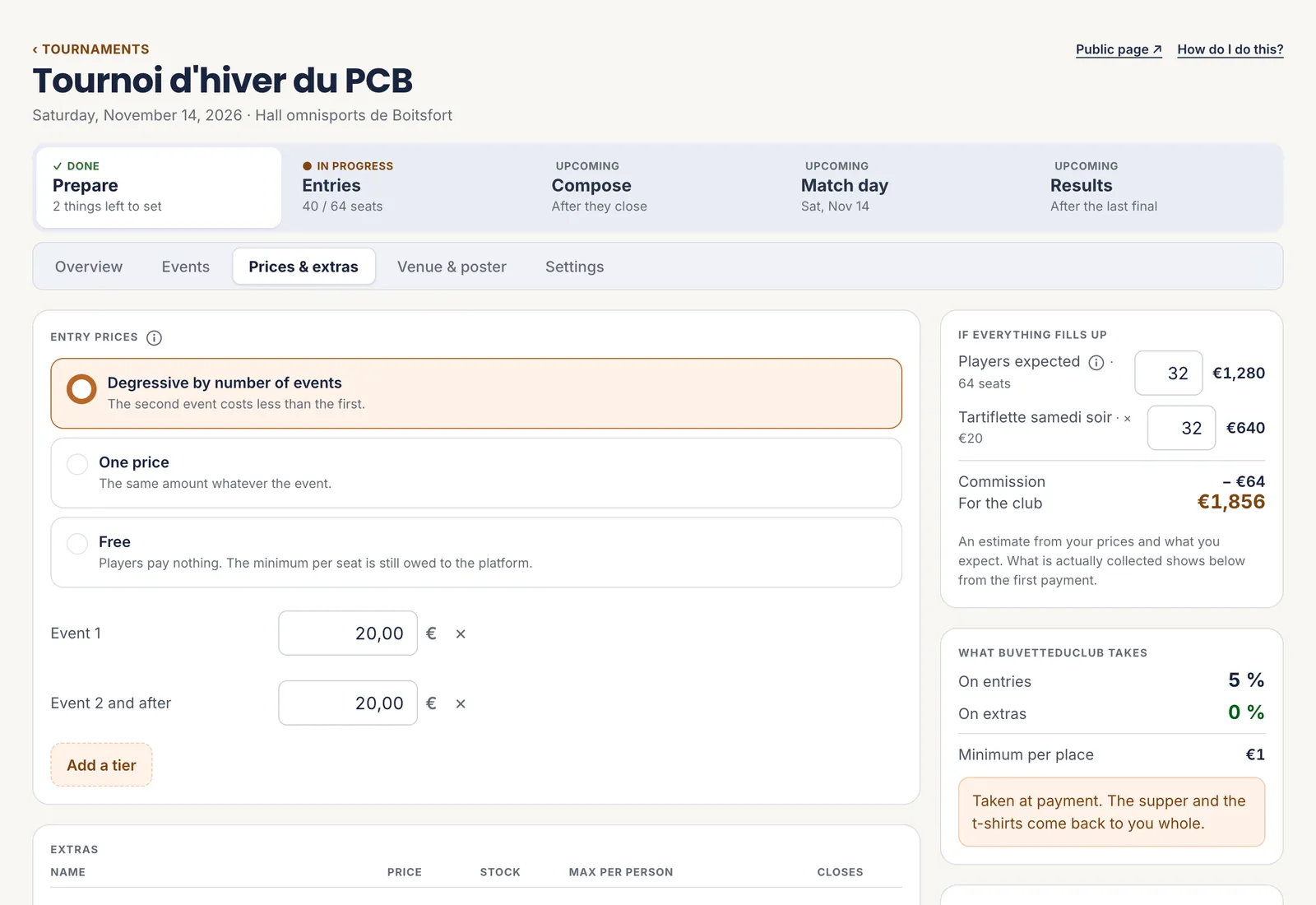Click the Tournoi d'hiver du PCB title

pyautogui.click(x=223, y=81)
